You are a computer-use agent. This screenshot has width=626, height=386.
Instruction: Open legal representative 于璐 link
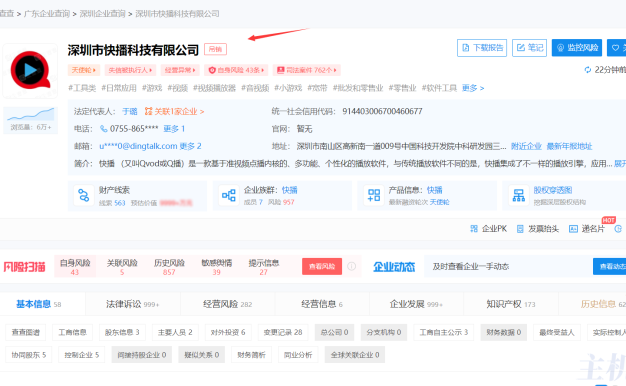click(x=130, y=111)
